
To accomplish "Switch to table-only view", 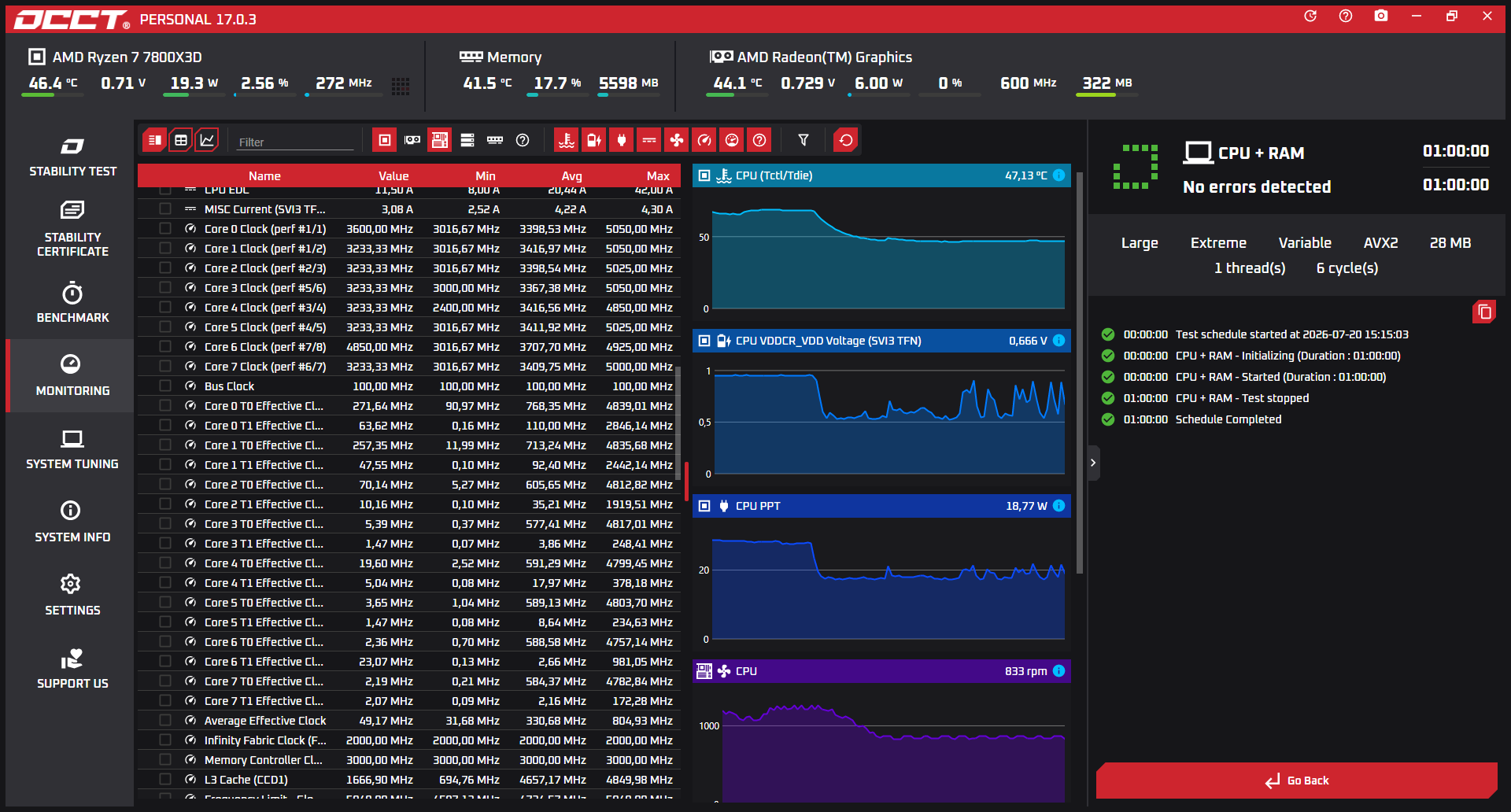I will (x=181, y=140).
